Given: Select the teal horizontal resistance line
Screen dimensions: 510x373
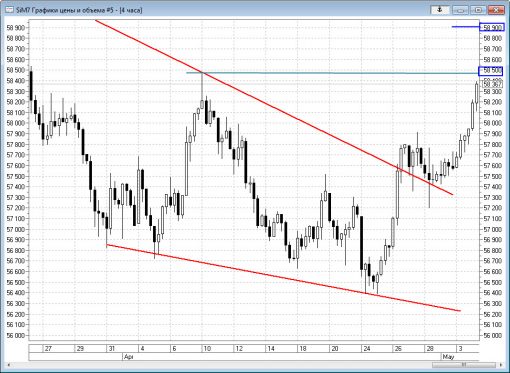Looking at the screenshot, I should tap(333, 73).
